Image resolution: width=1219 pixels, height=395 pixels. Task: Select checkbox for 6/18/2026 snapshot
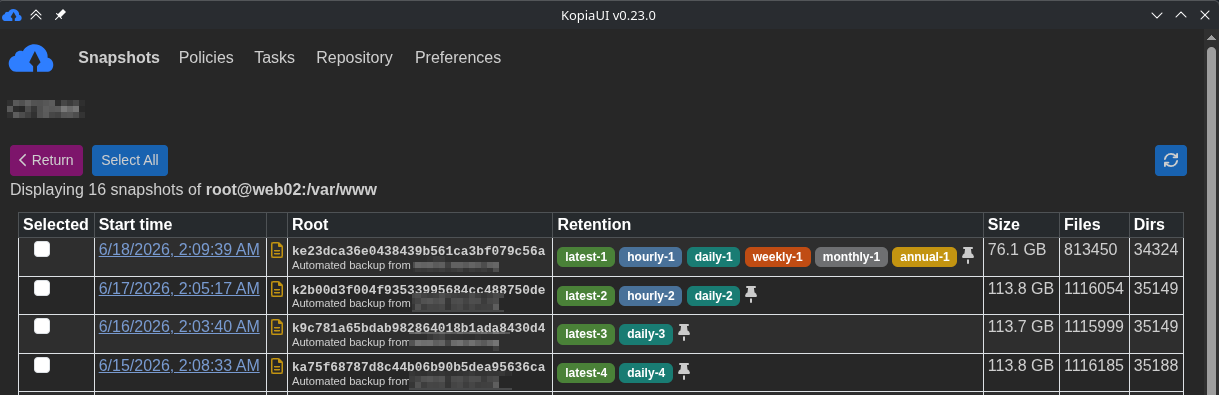(x=42, y=250)
